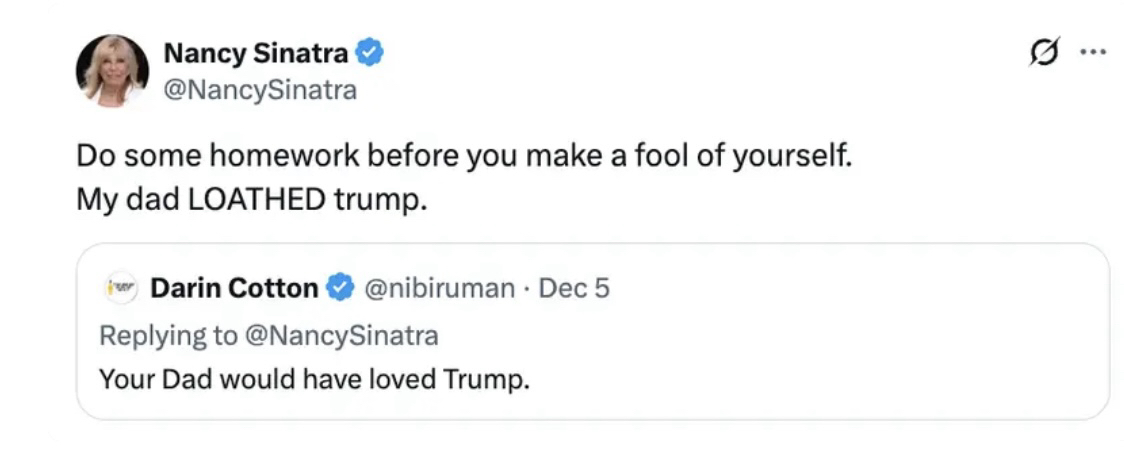Open Darin Cotton's name in quoted tweet
This screenshot has width=1124, height=455.
(x=234, y=289)
